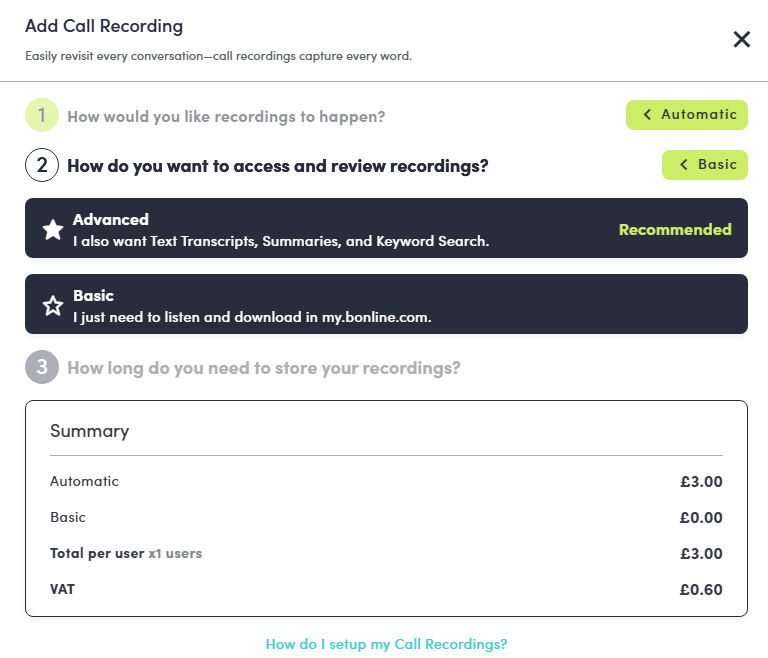Click the 'Automatic' text in green pill

point(699,115)
